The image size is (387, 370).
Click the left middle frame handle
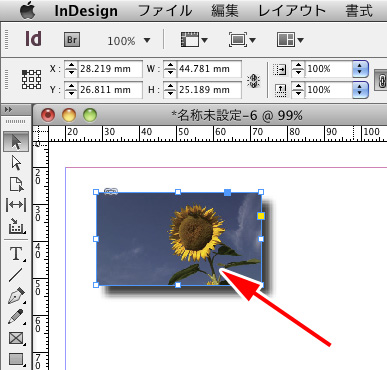coord(96,239)
